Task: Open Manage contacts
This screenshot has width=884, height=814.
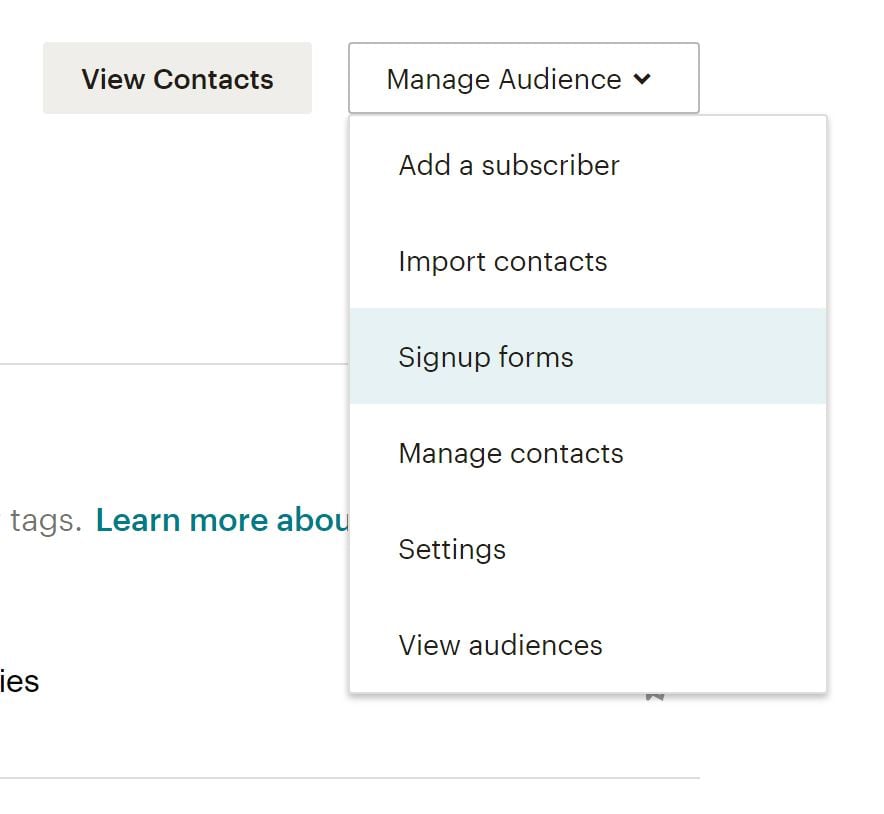Action: tap(510, 453)
